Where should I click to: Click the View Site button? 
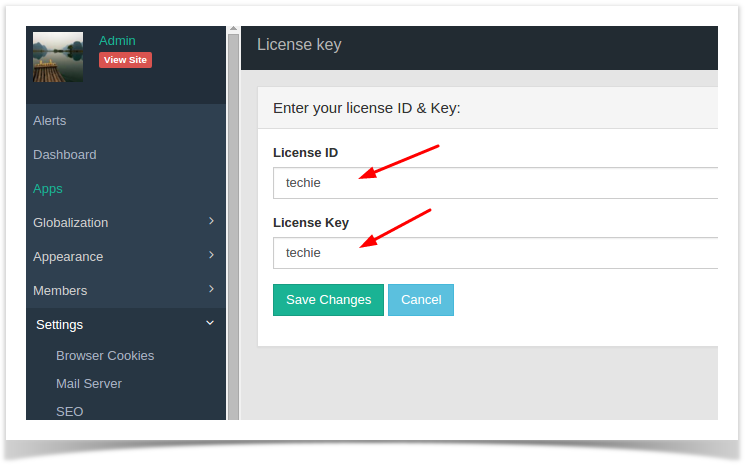125,60
